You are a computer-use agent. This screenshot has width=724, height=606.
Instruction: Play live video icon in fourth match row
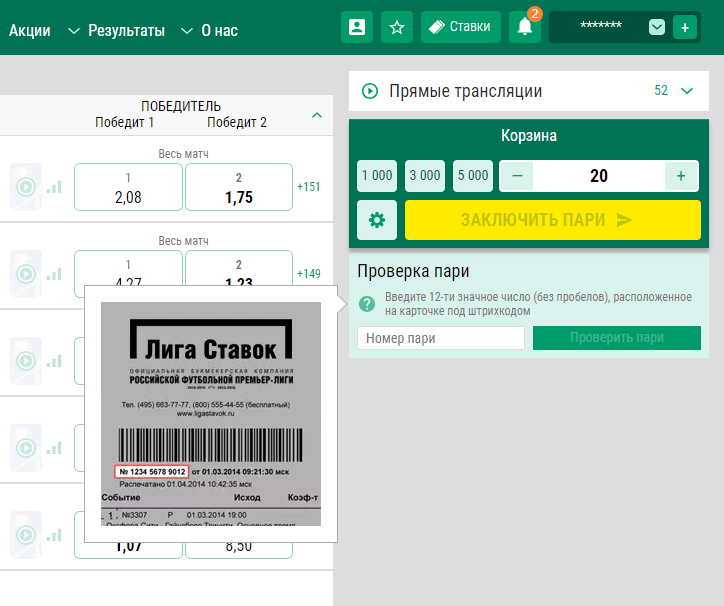pos(26,448)
